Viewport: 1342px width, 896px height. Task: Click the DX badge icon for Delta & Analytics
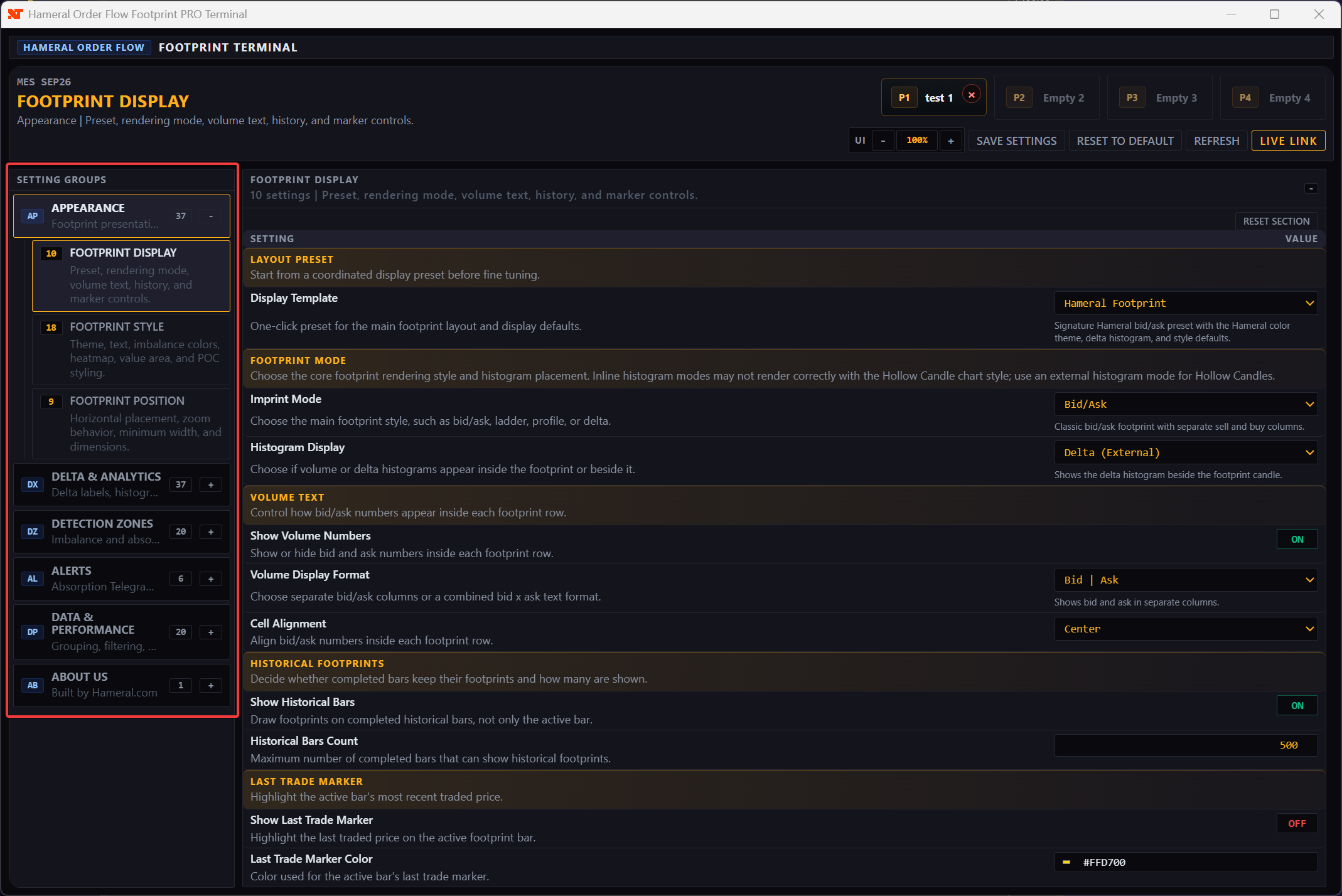point(32,484)
